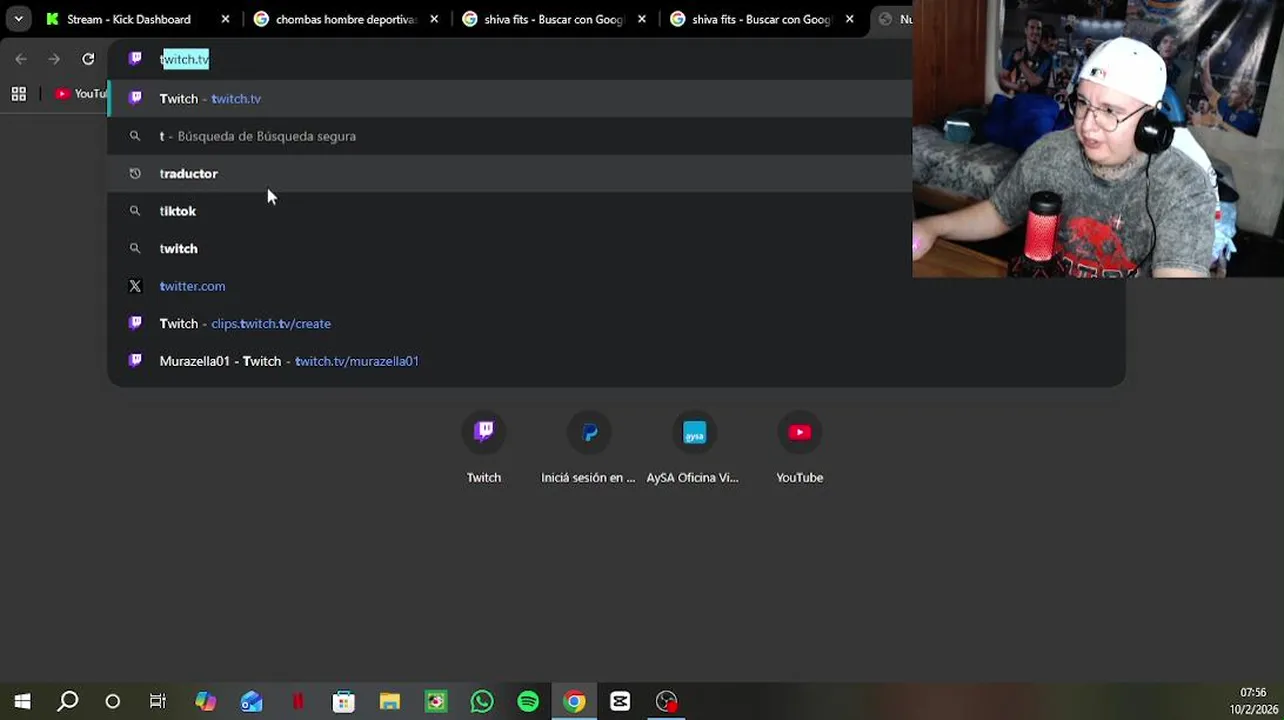The width and height of the screenshot is (1284, 720).
Task: Open Outlook from taskbar
Action: coord(251,701)
